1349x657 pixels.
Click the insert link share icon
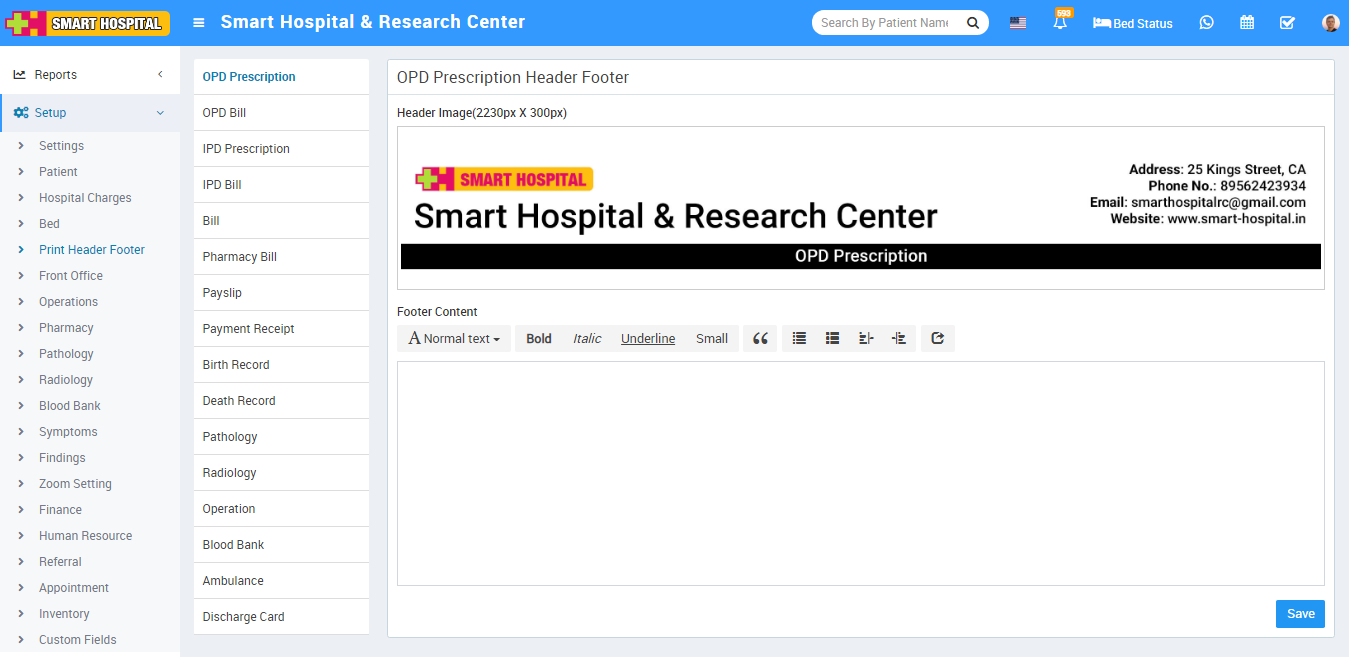pos(937,339)
